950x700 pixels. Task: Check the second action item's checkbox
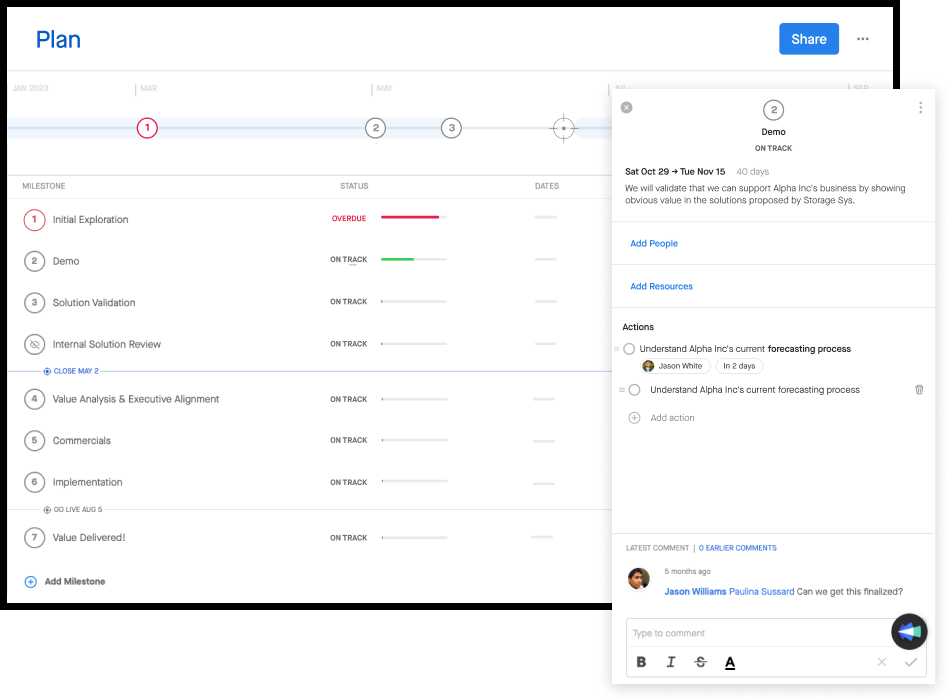tap(636, 389)
